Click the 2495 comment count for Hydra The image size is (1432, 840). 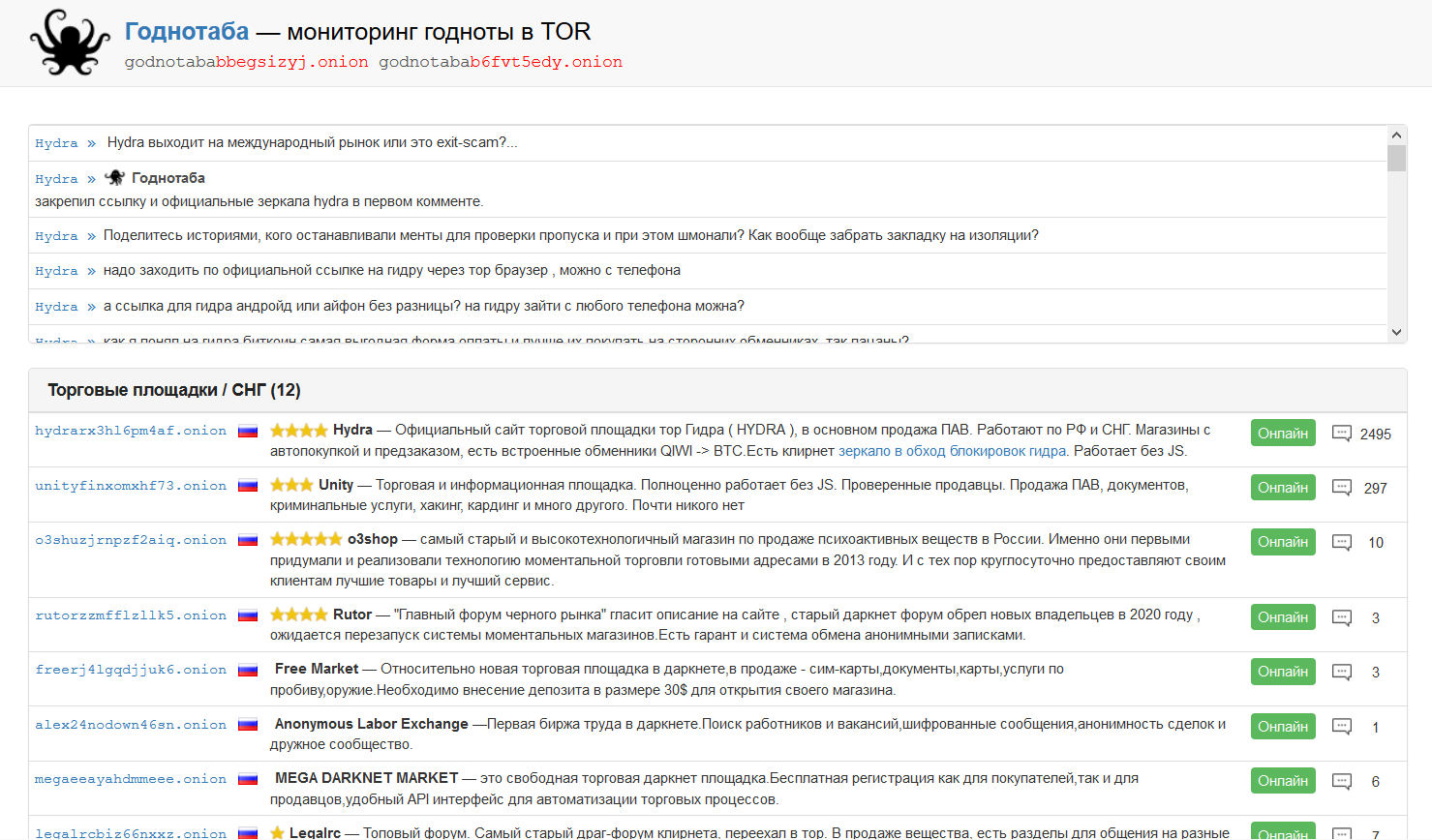[x=1376, y=435]
